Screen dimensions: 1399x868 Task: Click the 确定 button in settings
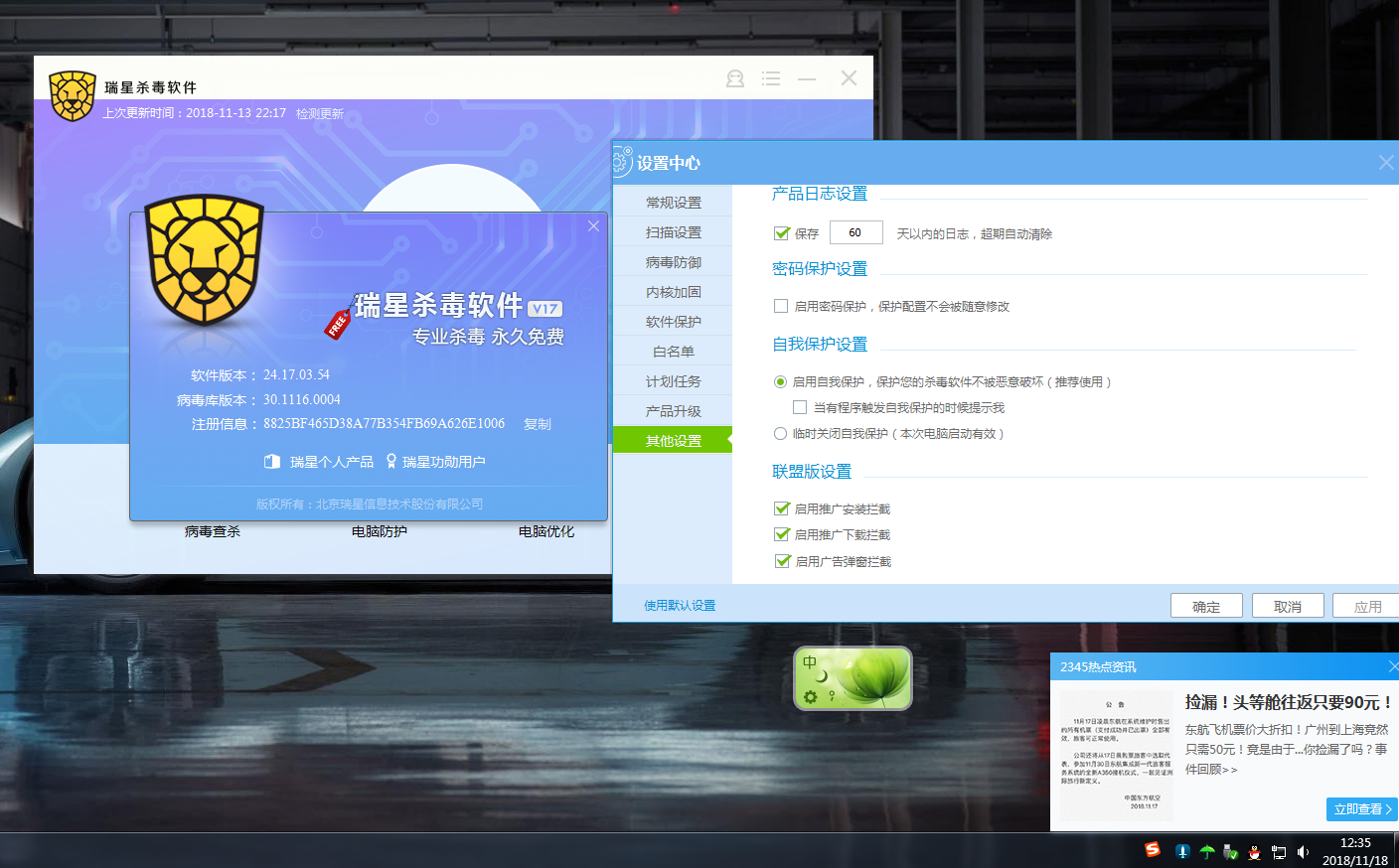click(x=1206, y=606)
